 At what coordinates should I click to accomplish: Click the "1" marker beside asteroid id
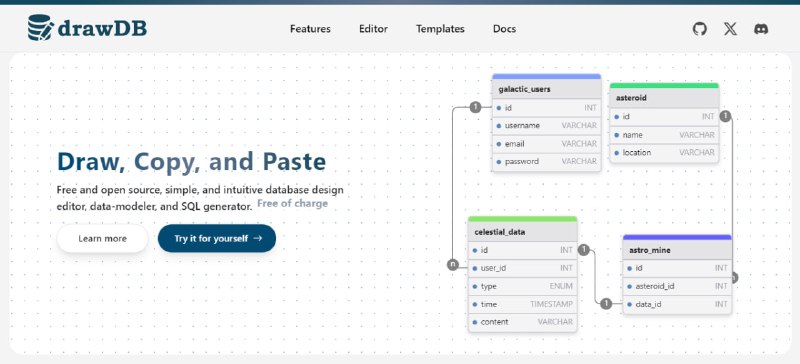tap(726, 116)
